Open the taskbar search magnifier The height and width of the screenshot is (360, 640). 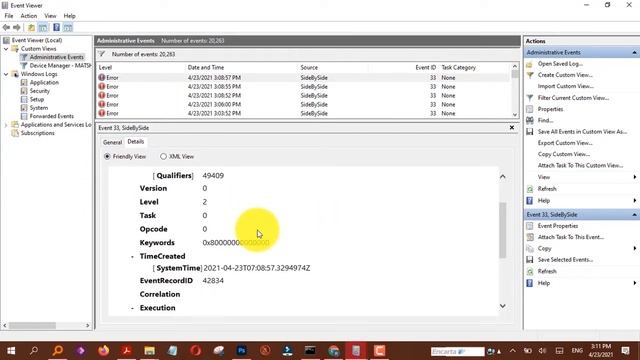coord(34,351)
